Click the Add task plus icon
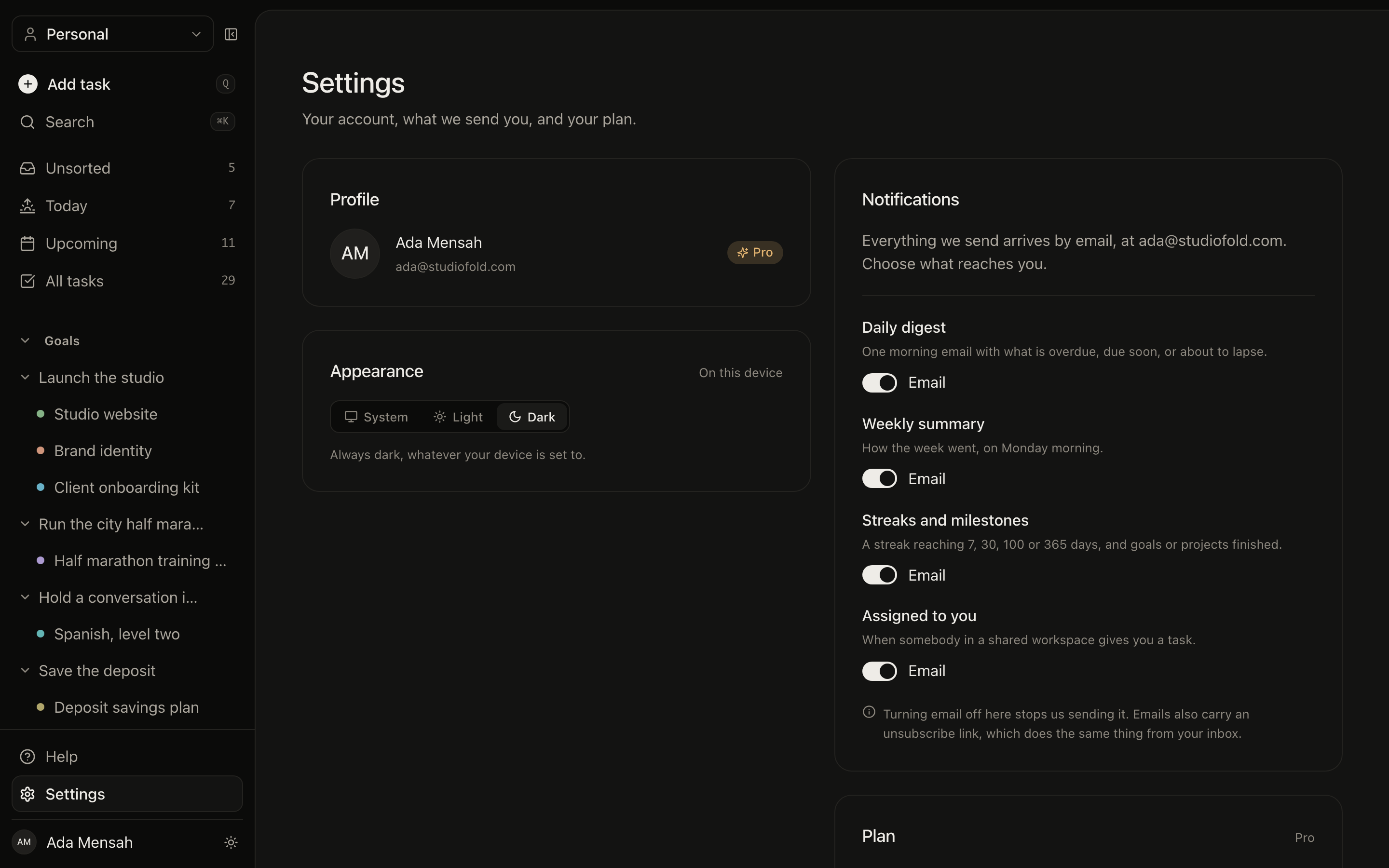The image size is (1389, 868). tap(27, 84)
